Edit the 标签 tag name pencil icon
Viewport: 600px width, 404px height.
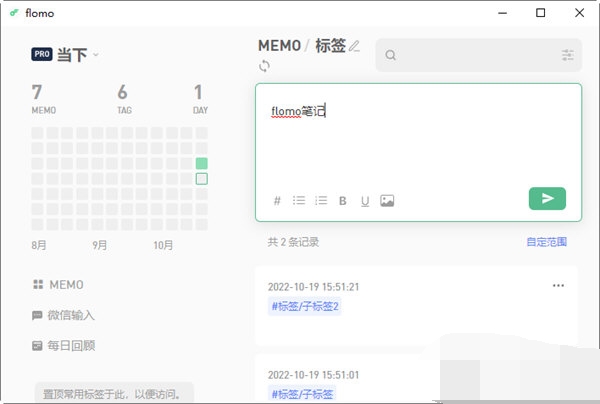(x=354, y=46)
